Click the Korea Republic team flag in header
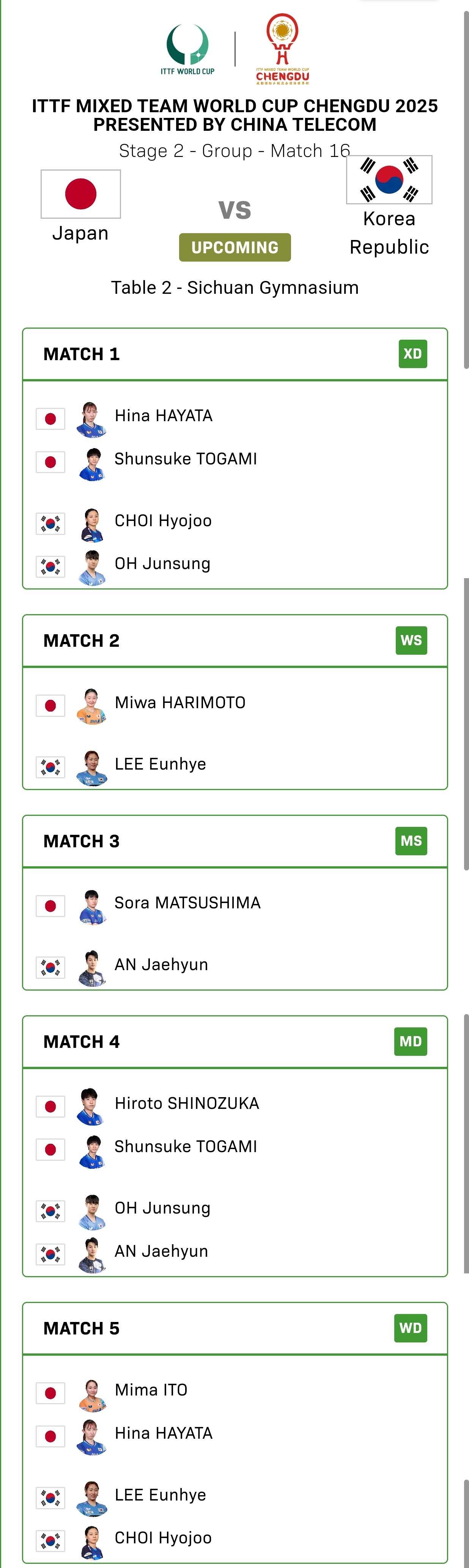This screenshot has height=1568, width=469. 389,180
